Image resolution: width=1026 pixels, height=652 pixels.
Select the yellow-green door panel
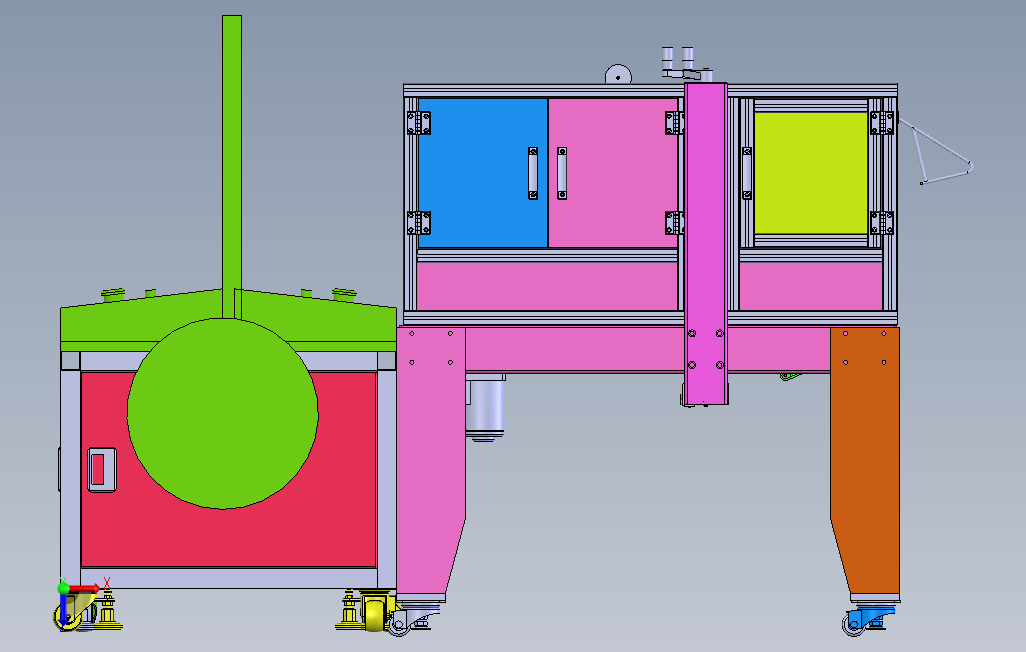coord(811,173)
